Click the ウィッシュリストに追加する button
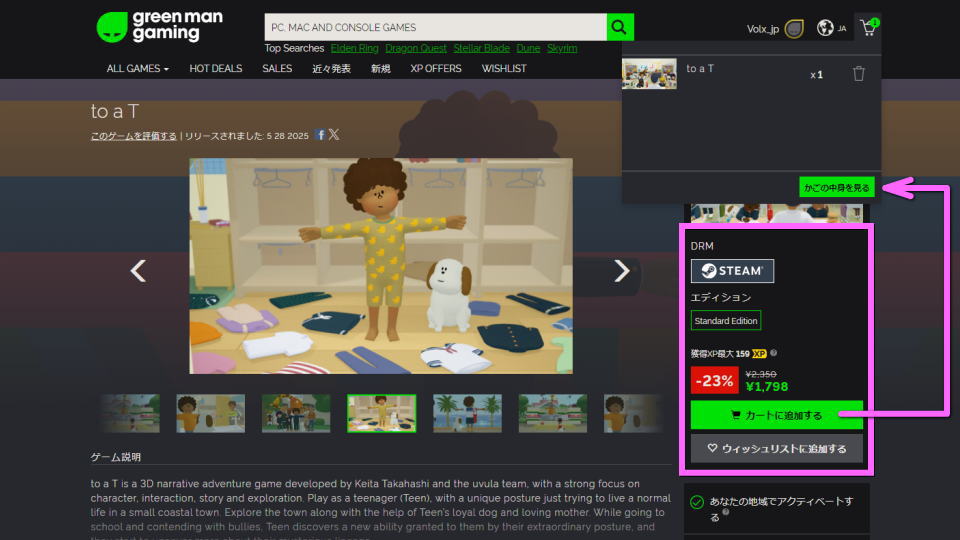This screenshot has height=540, width=960. [776, 449]
